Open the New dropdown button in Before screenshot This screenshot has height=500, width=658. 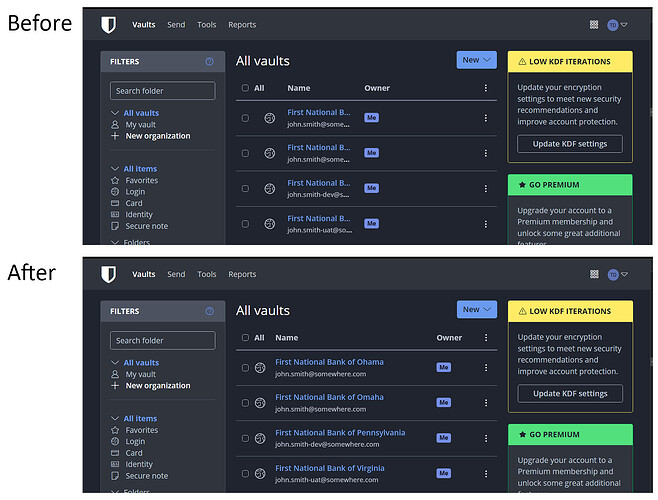(476, 60)
